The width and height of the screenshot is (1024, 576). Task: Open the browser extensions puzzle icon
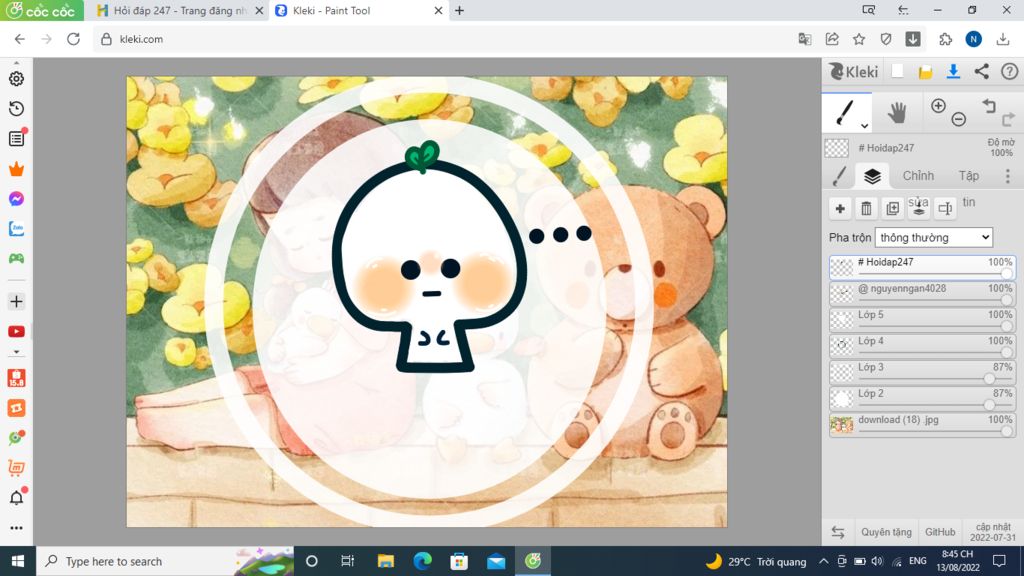(946, 39)
